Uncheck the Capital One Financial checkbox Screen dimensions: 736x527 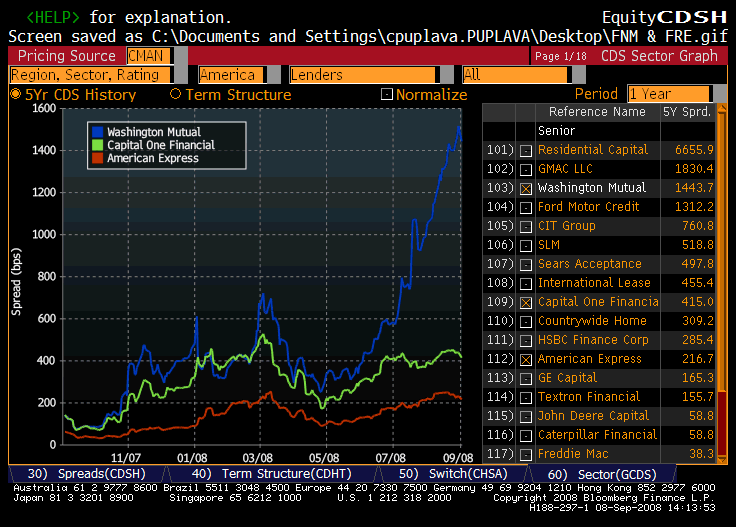pyautogui.click(x=526, y=302)
